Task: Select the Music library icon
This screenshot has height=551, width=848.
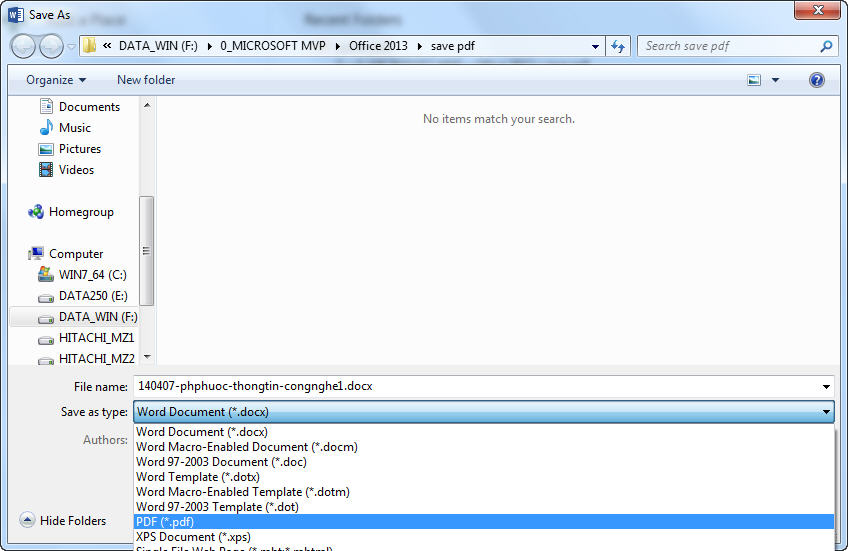Action: point(46,128)
